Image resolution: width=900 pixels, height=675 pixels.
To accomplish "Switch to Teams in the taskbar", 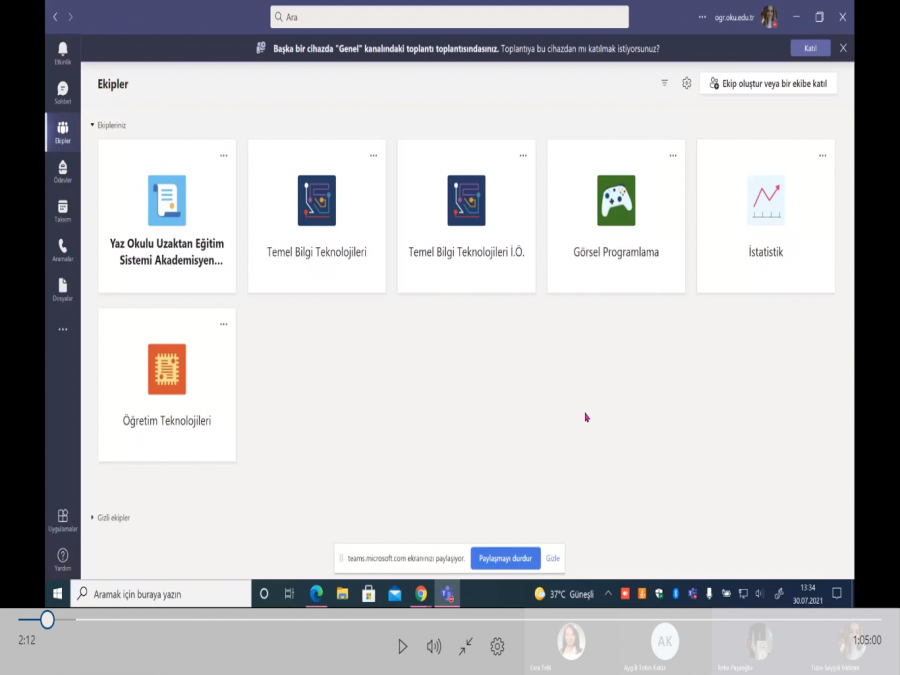I will (448, 594).
